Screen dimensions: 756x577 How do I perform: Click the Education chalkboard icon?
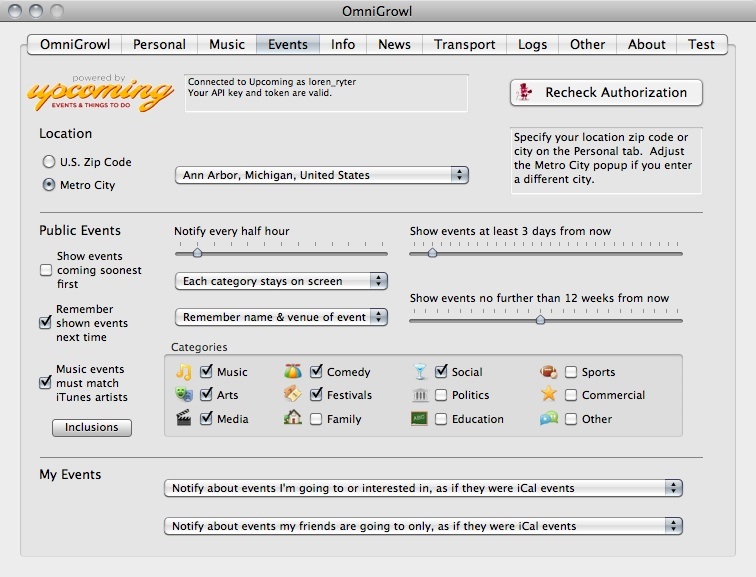point(419,418)
